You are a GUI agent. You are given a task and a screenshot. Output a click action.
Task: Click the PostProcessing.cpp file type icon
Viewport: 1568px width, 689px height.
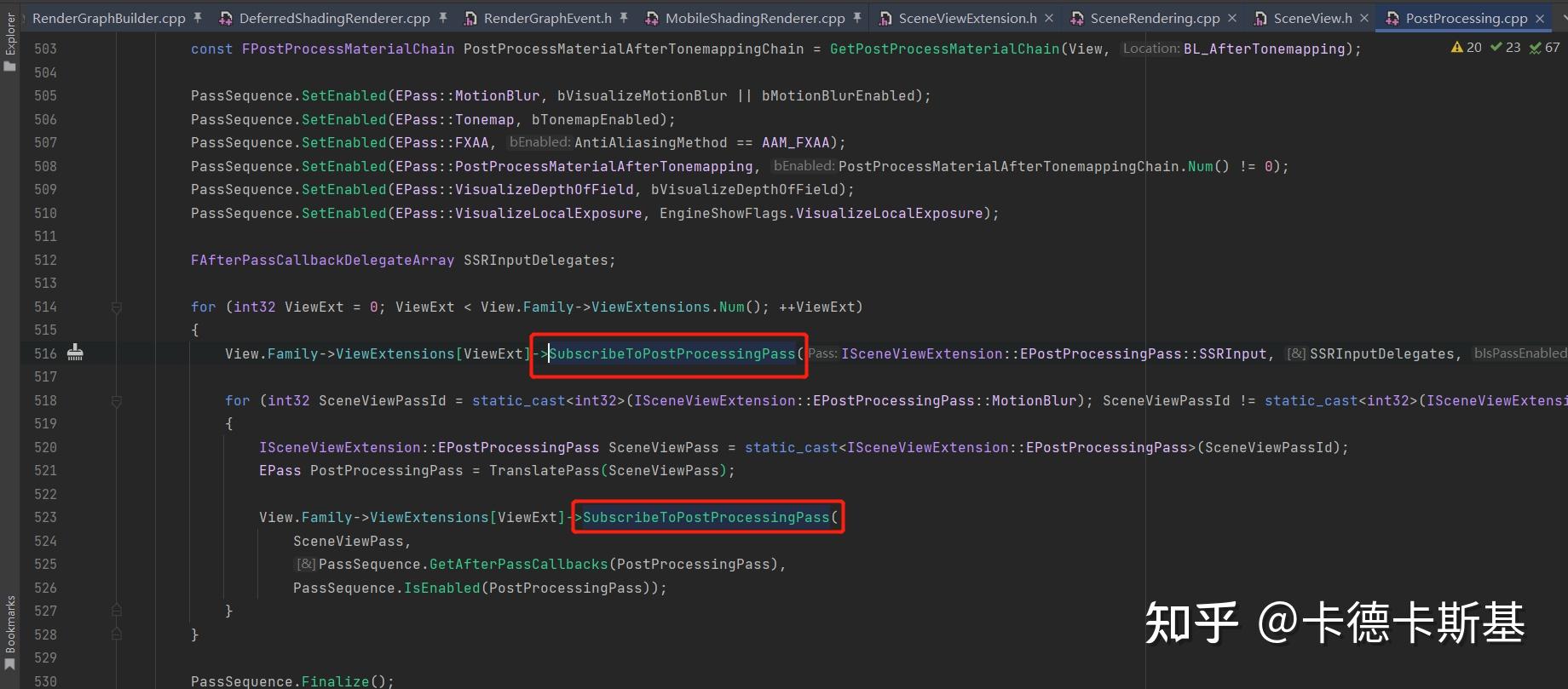[x=1392, y=18]
